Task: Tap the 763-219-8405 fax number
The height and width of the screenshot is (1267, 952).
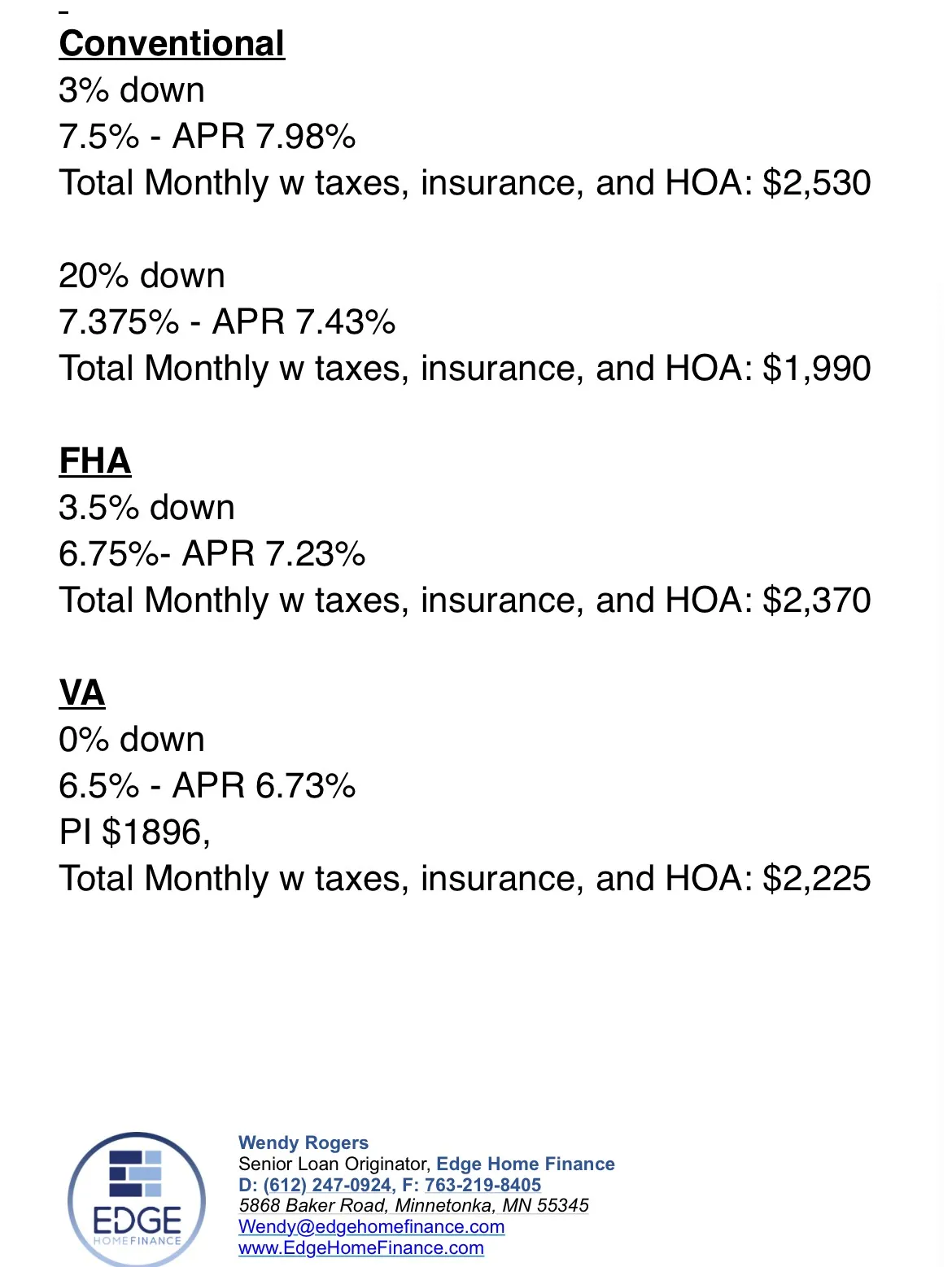Action: (x=483, y=1185)
